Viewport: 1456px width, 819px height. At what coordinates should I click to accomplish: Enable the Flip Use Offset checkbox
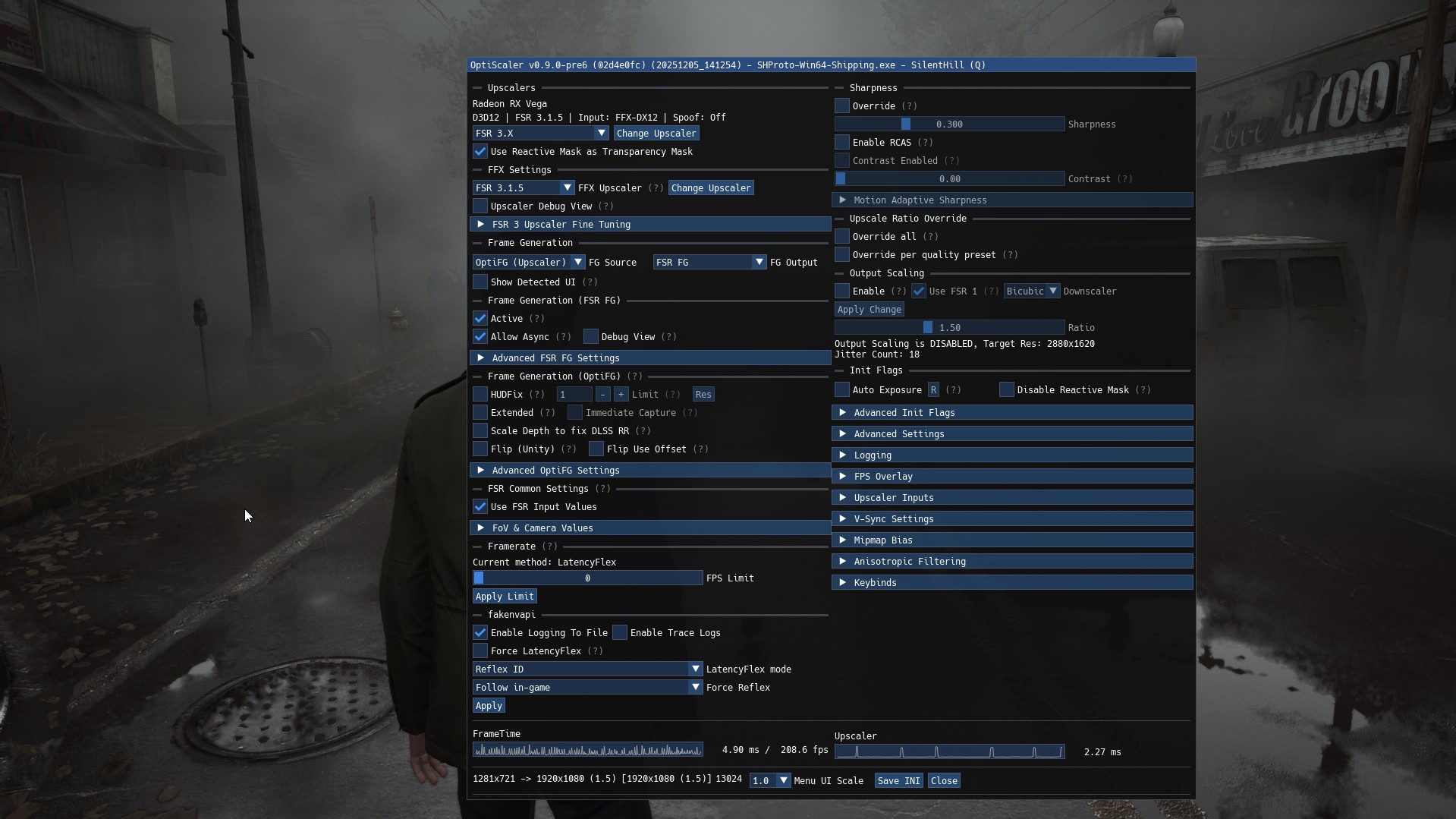pyautogui.click(x=596, y=449)
